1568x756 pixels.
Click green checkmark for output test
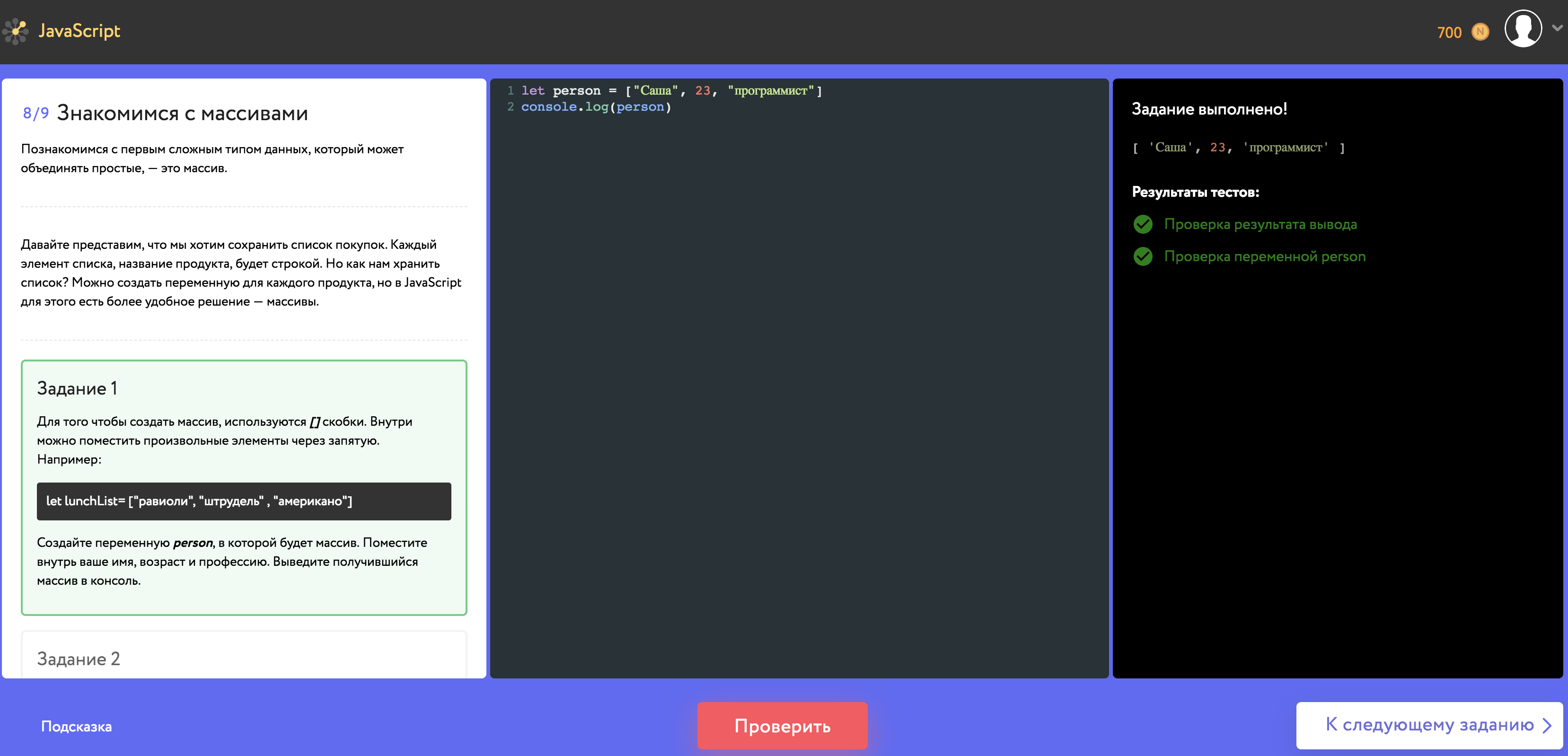1143,225
